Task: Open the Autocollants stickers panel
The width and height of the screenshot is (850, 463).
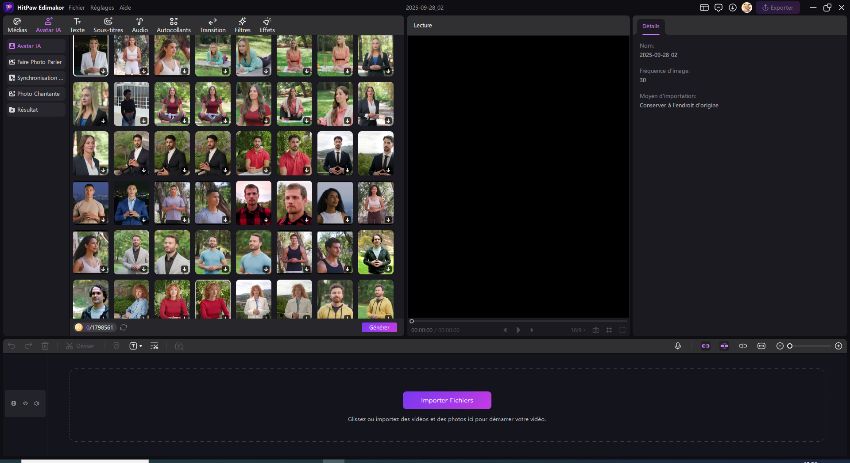Action: point(173,25)
